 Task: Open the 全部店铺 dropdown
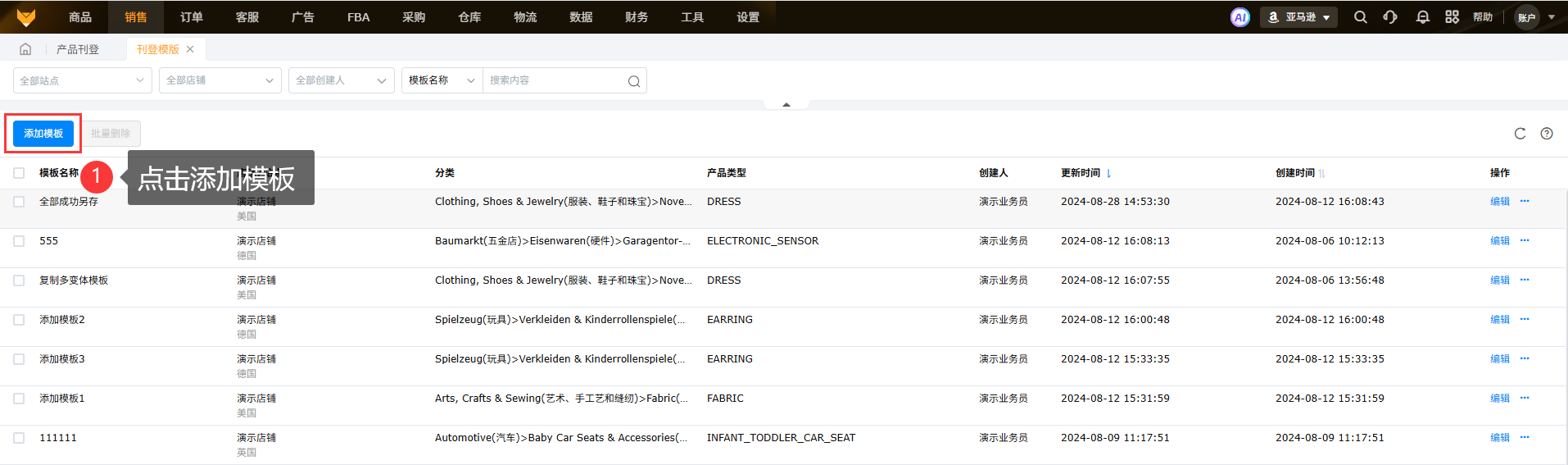220,80
